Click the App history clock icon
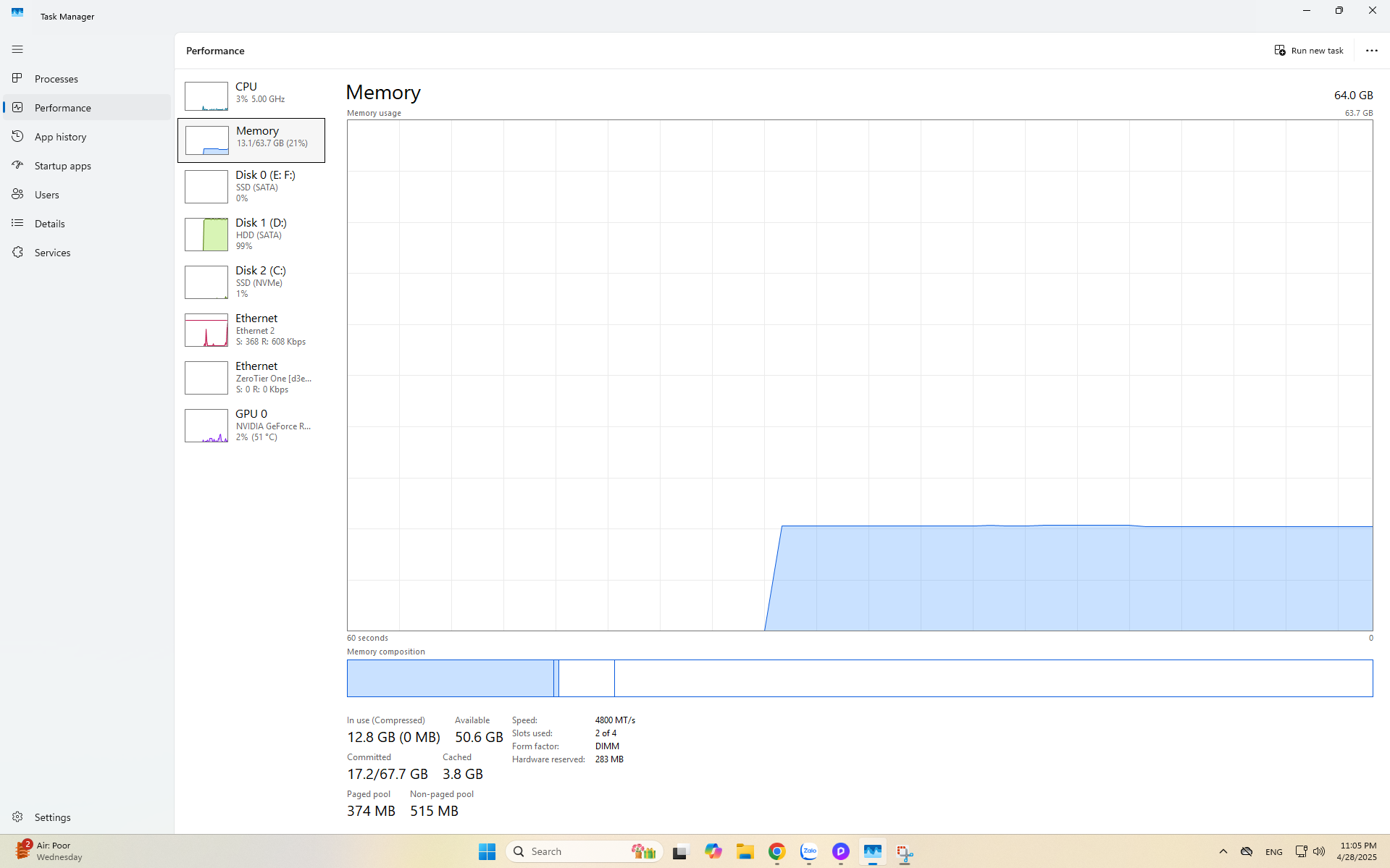1390x868 pixels. 17,136
